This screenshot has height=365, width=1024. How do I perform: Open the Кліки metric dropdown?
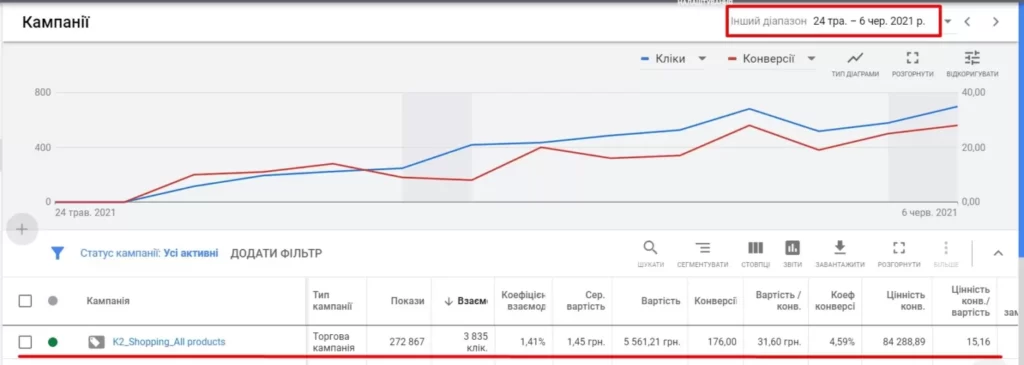pos(702,59)
